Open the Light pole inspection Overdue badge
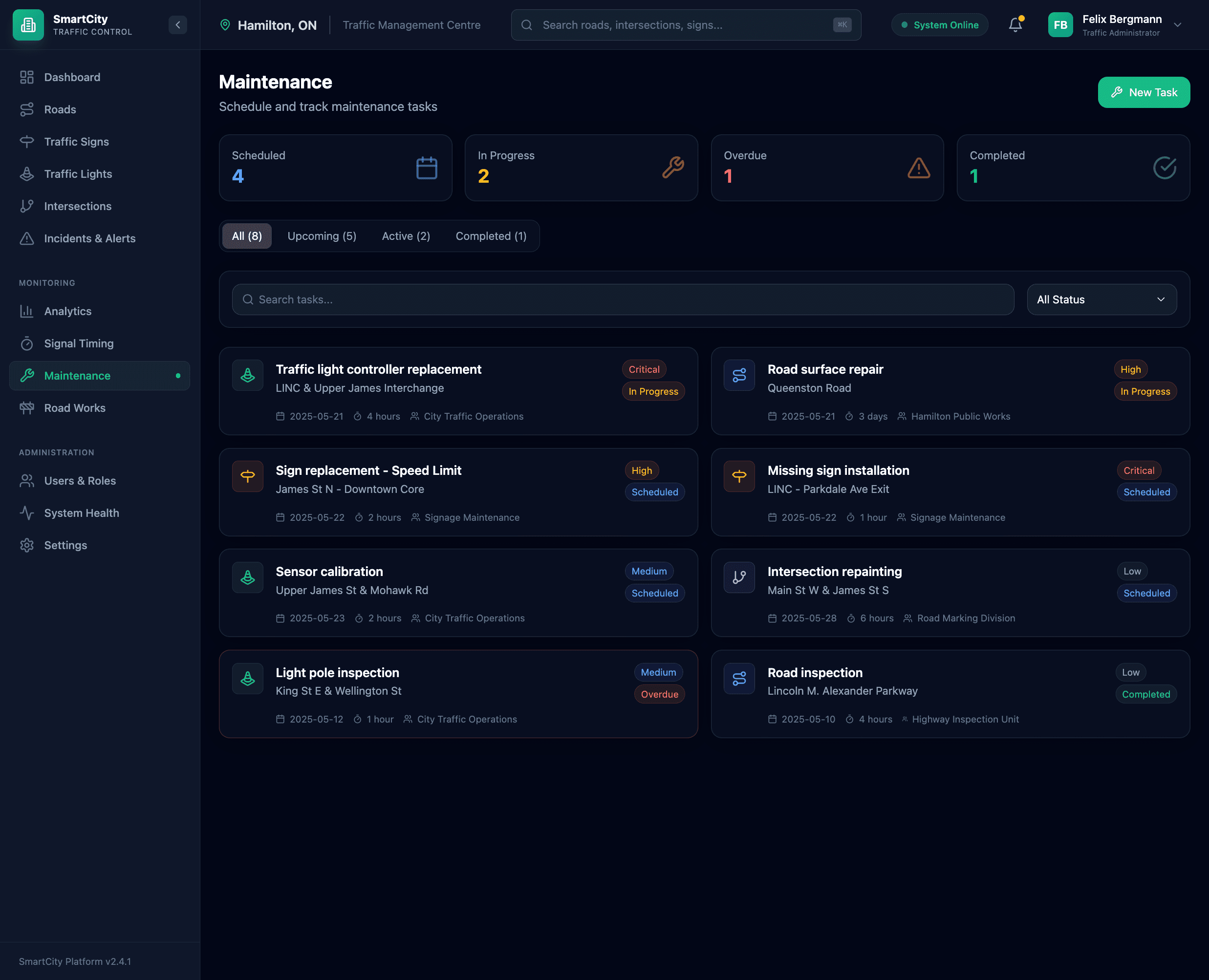This screenshot has height=980, width=1209. click(x=658, y=694)
